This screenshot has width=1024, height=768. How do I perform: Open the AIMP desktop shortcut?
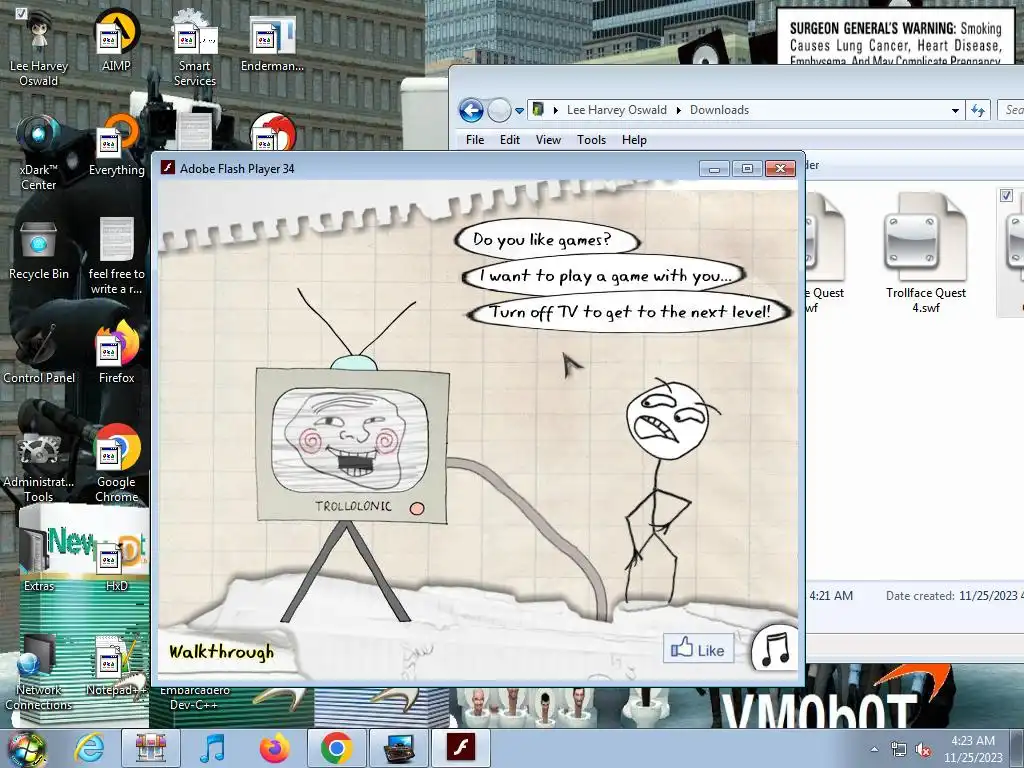[x=116, y=40]
